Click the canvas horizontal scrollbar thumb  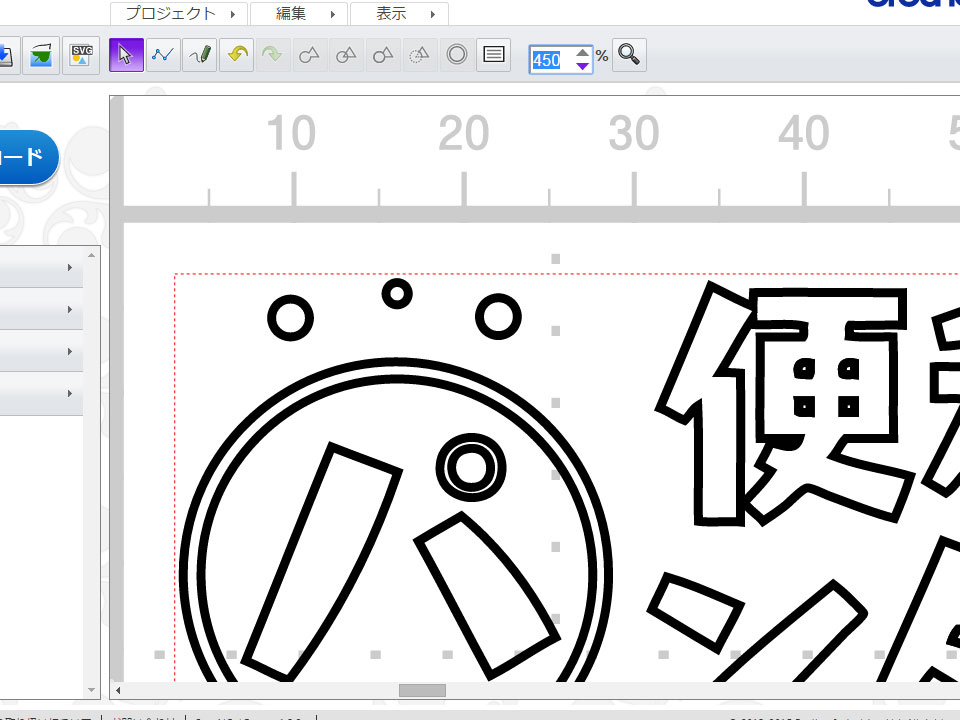[x=422, y=691]
